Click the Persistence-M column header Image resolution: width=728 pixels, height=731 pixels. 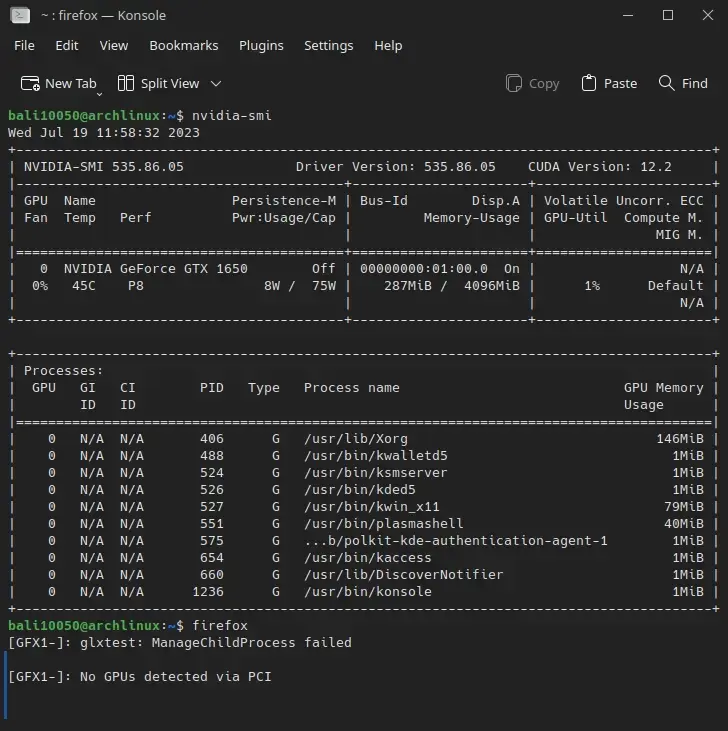284,201
